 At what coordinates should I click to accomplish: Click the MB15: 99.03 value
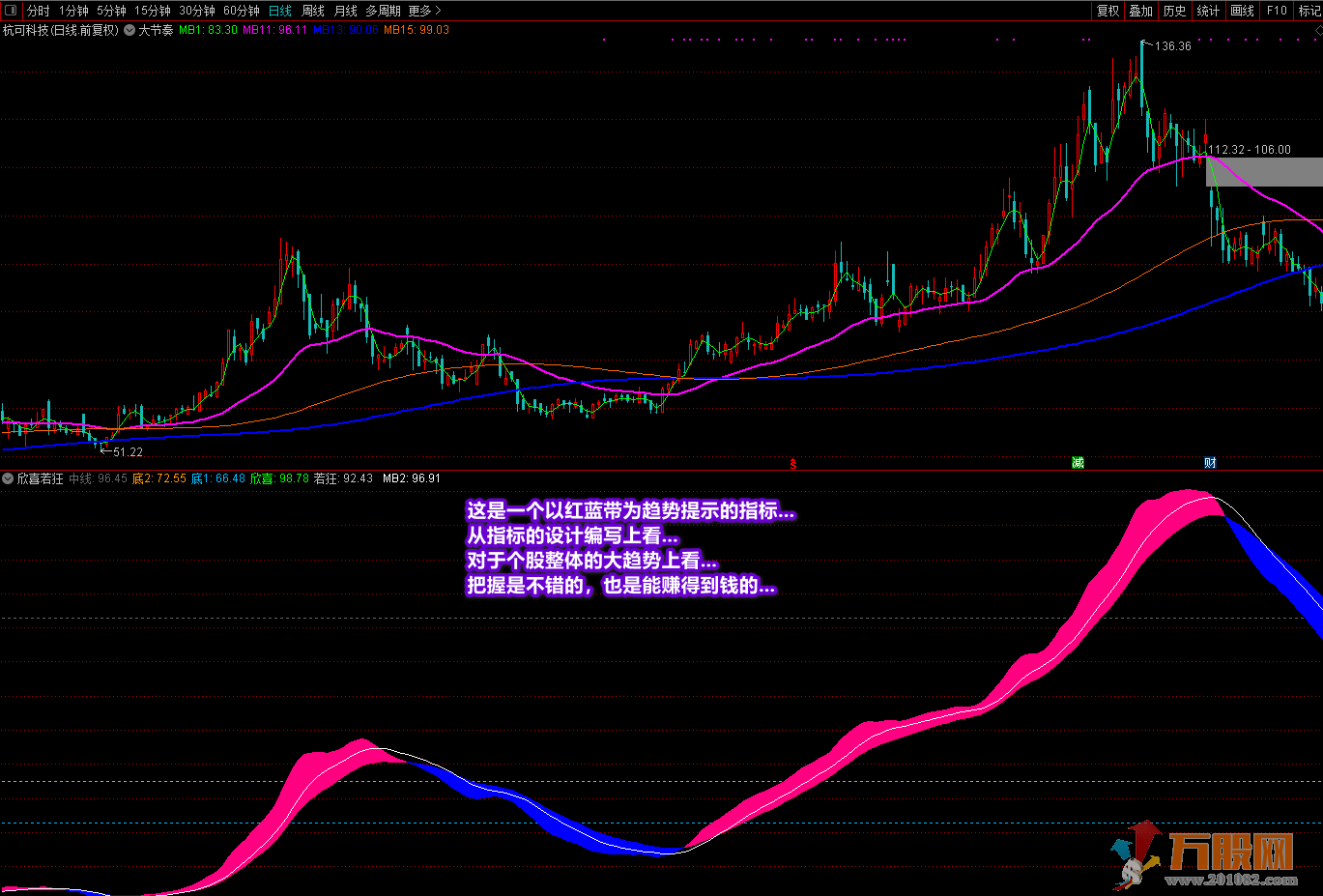pos(417,30)
